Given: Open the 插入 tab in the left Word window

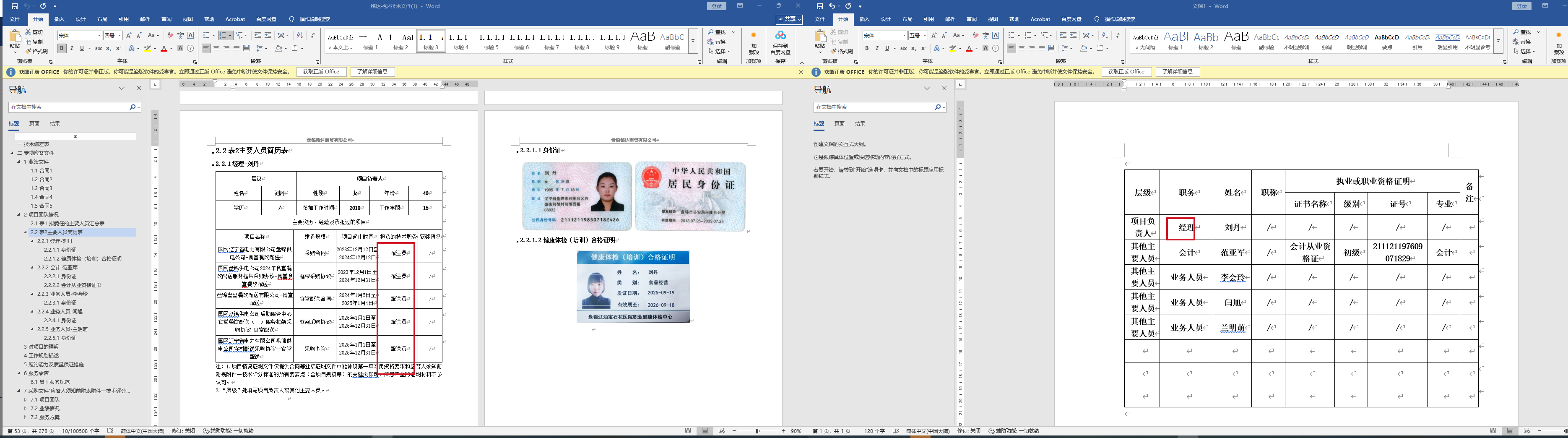Looking at the screenshot, I should pyautogui.click(x=59, y=19).
